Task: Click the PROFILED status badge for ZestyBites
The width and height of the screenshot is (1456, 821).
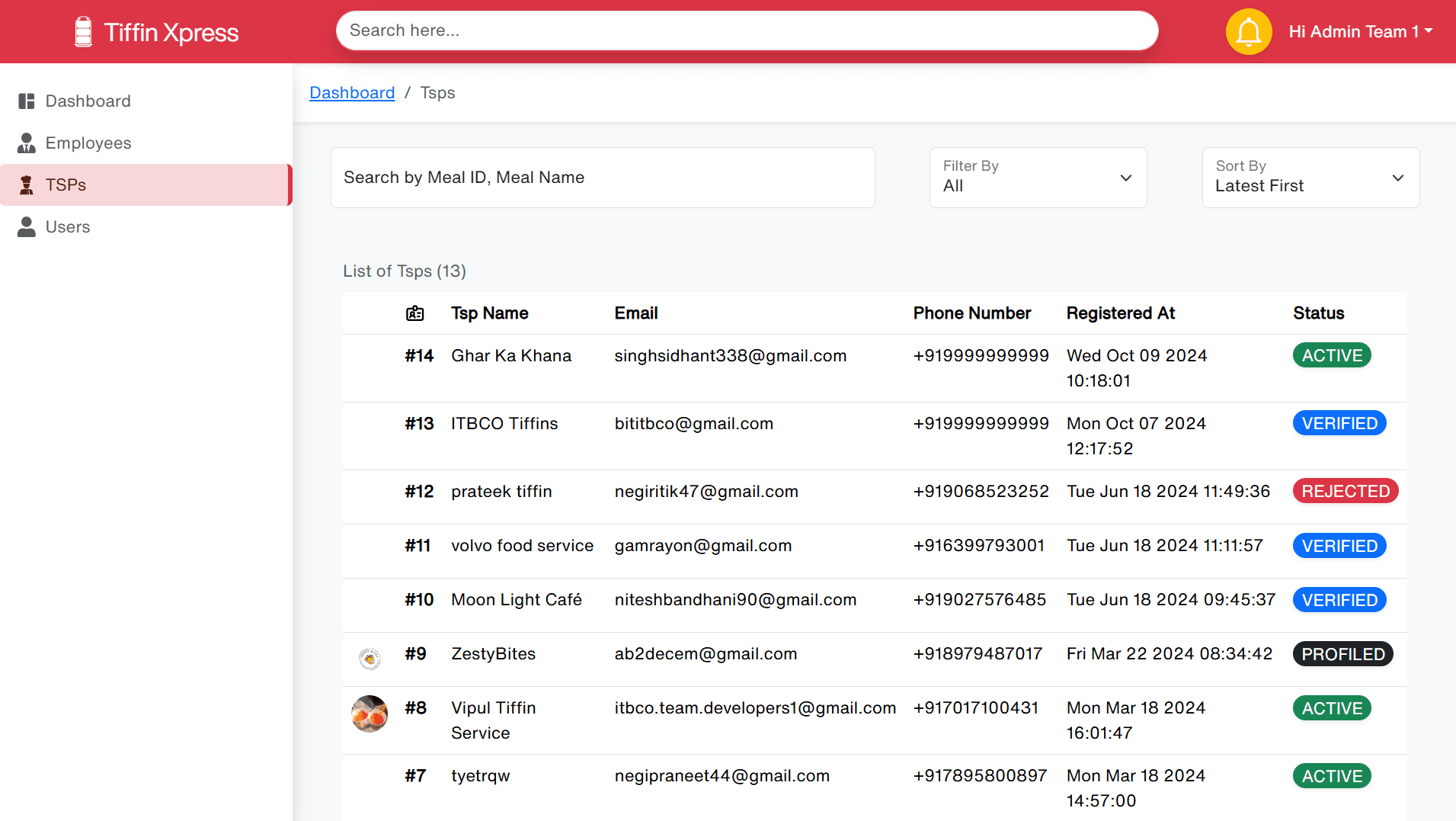Action: click(x=1342, y=654)
